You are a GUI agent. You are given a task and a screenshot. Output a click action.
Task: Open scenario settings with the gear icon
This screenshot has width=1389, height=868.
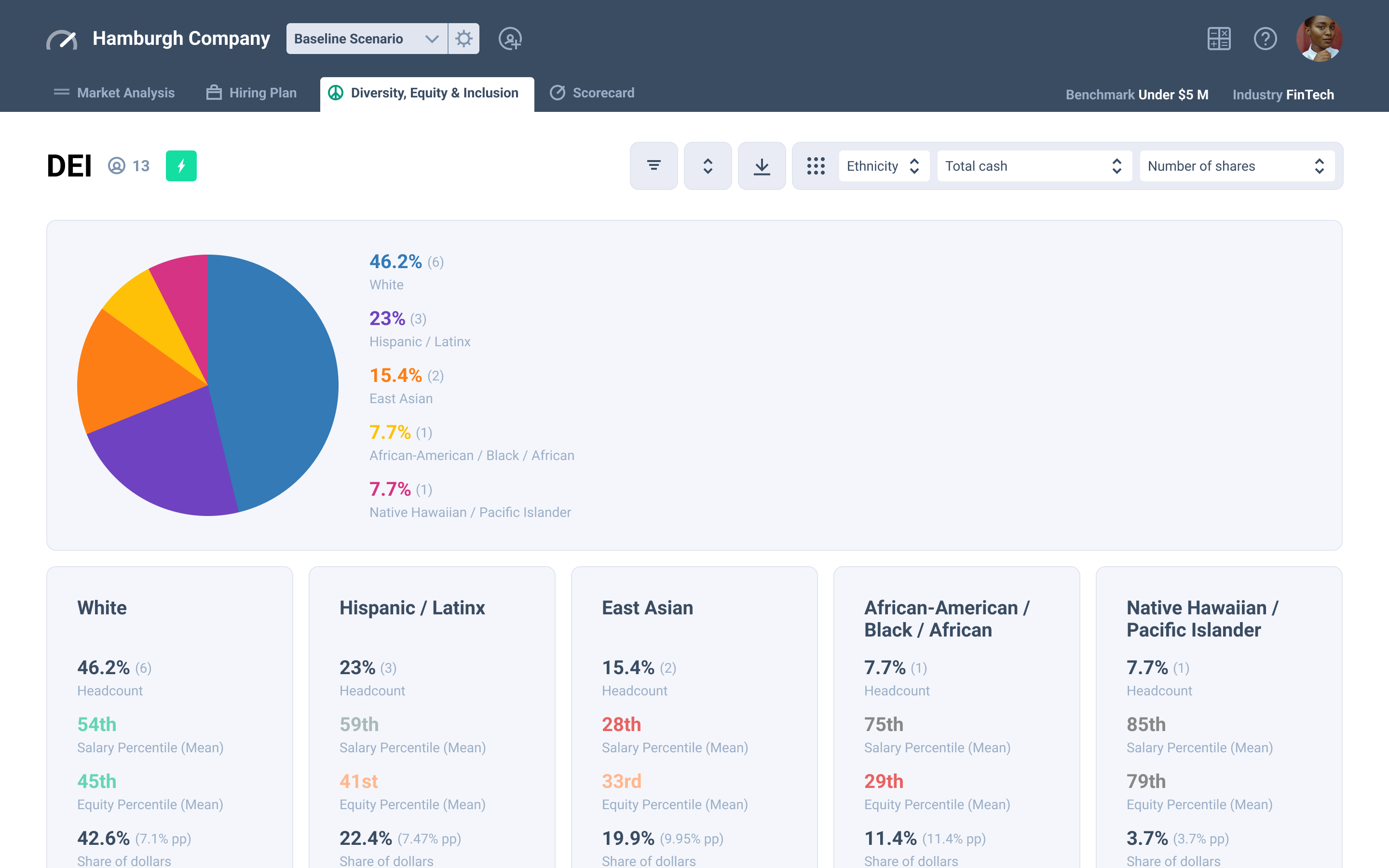(x=464, y=39)
